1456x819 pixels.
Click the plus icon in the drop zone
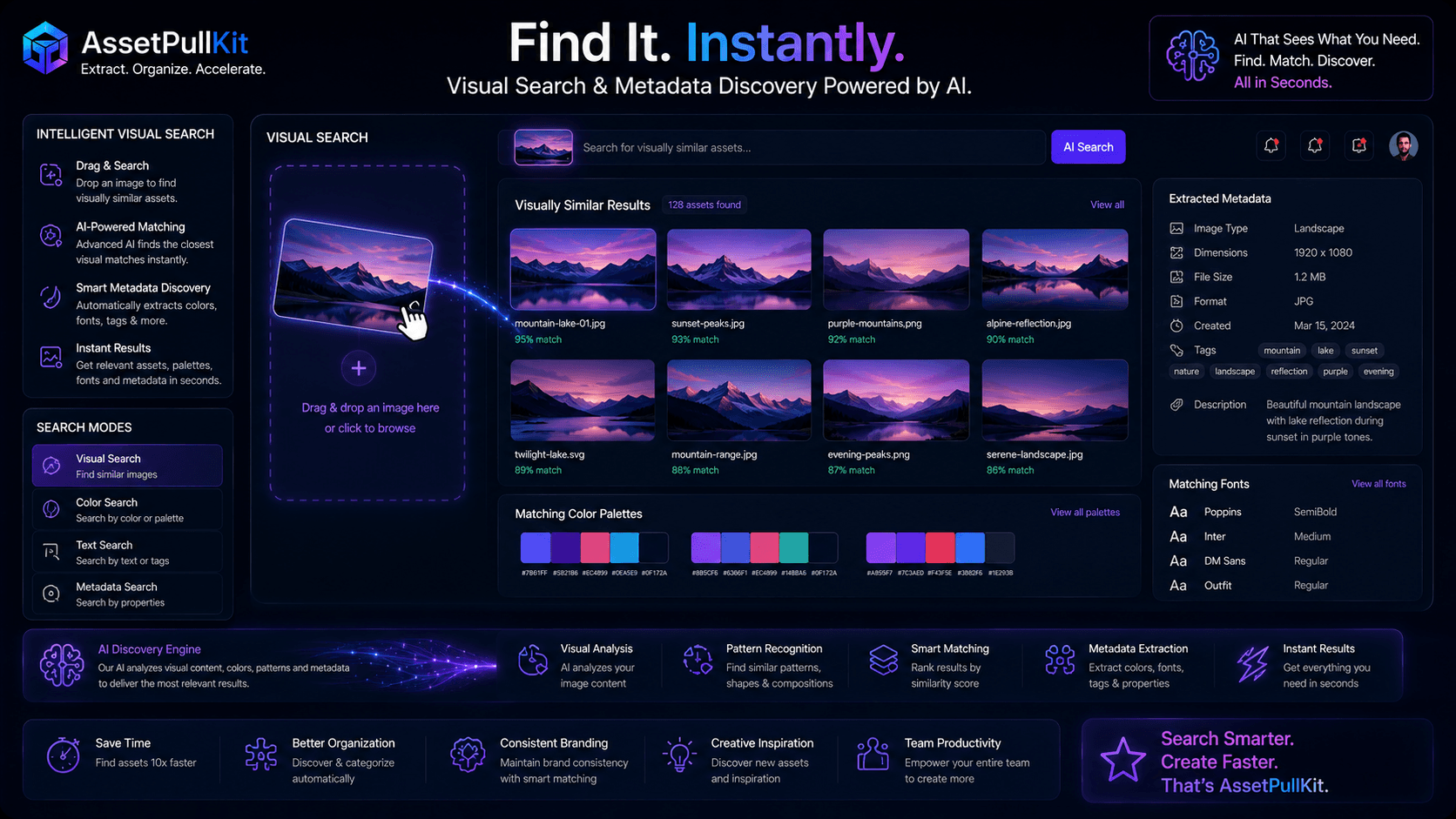pos(358,368)
